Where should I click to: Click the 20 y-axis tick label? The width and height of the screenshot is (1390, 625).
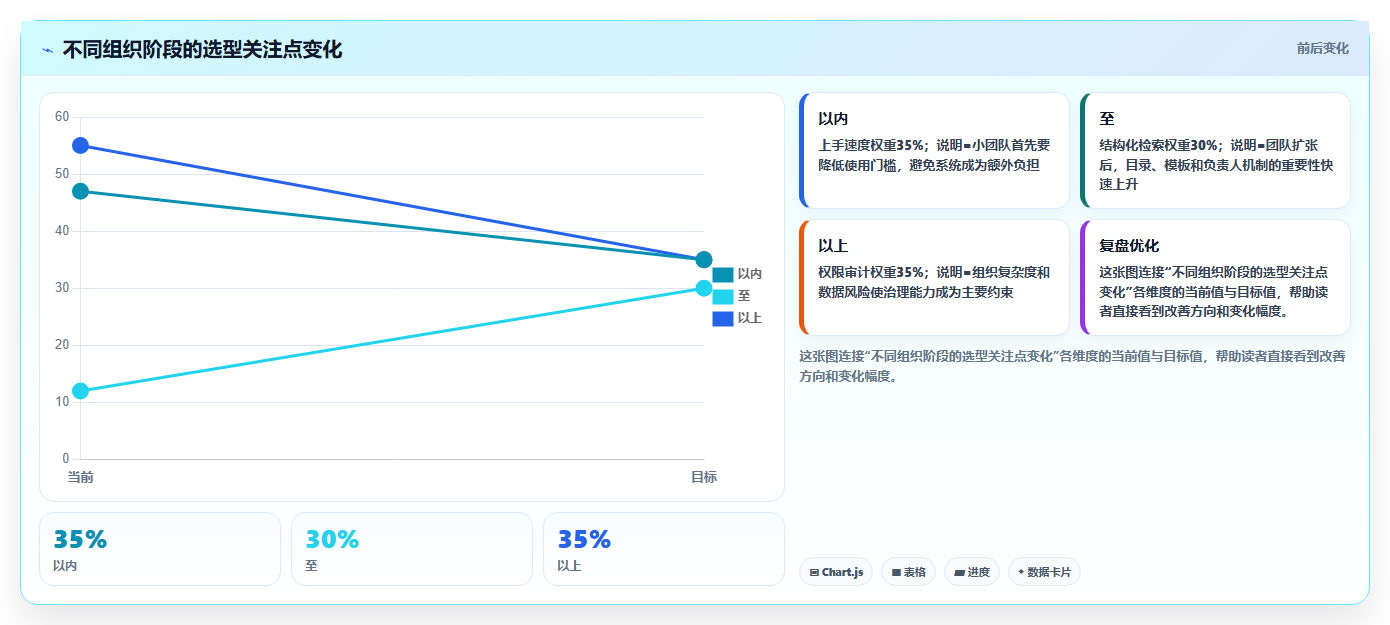[62, 345]
